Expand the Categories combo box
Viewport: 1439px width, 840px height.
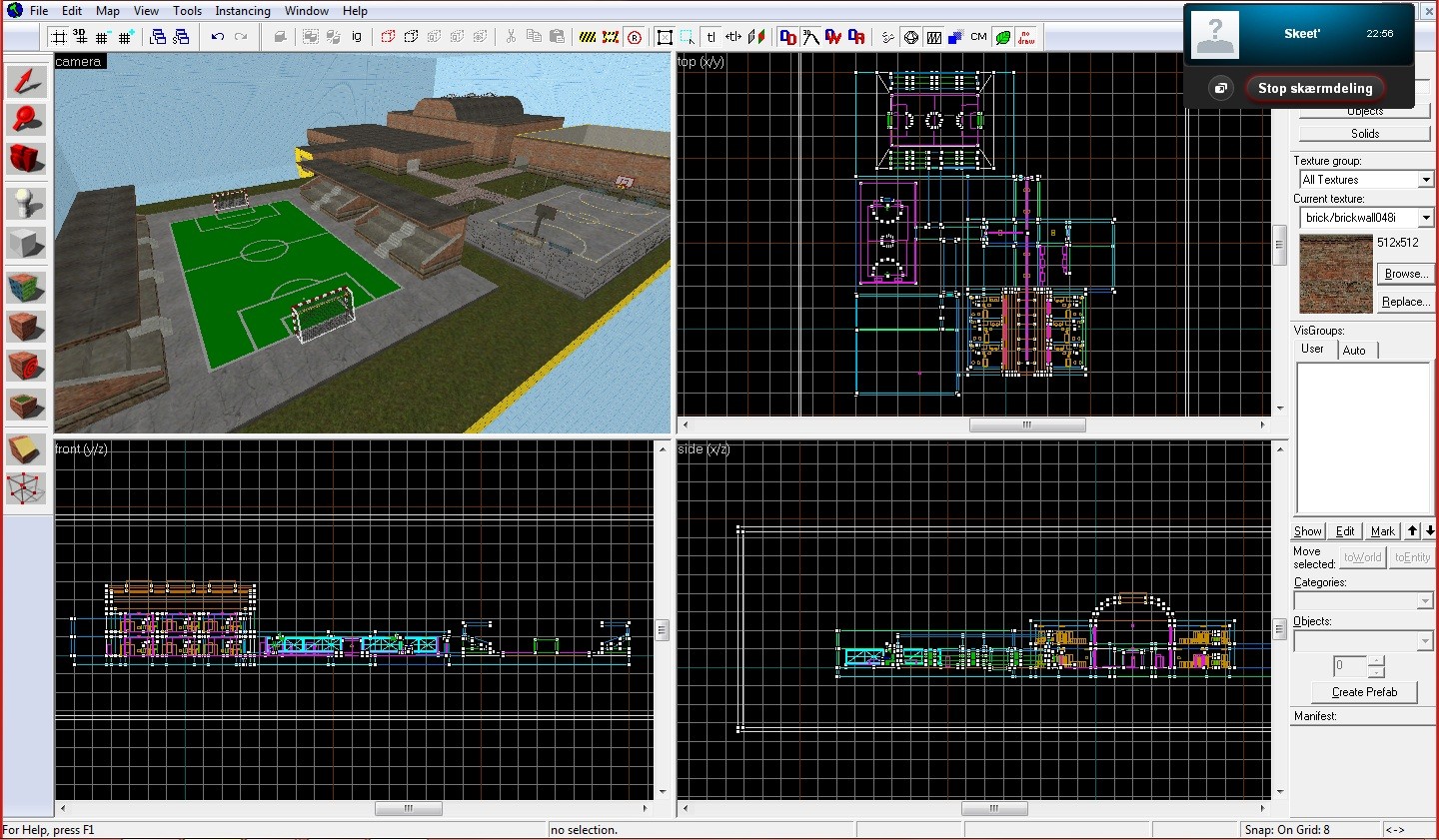[1425, 601]
